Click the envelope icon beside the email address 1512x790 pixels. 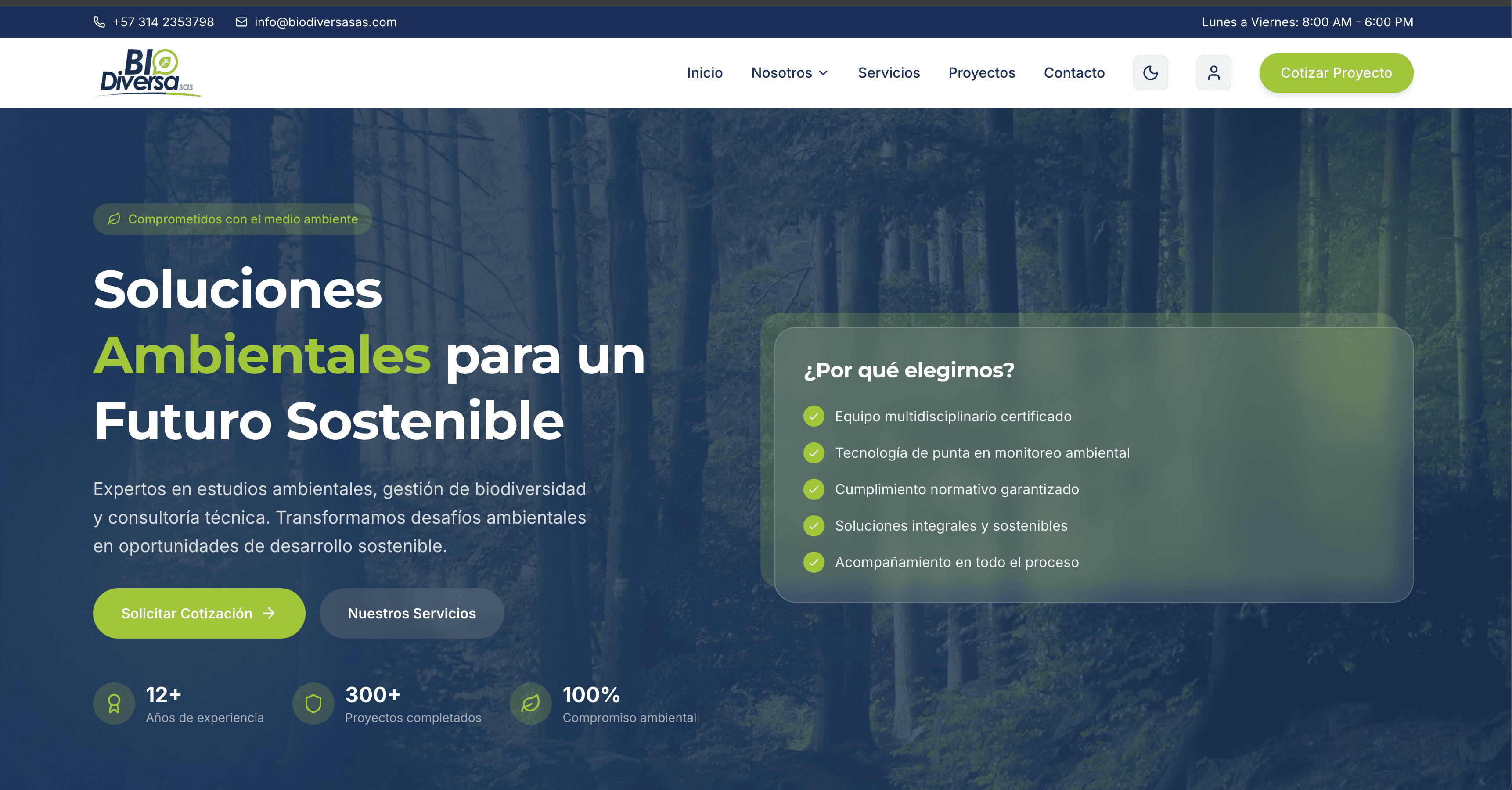241,22
